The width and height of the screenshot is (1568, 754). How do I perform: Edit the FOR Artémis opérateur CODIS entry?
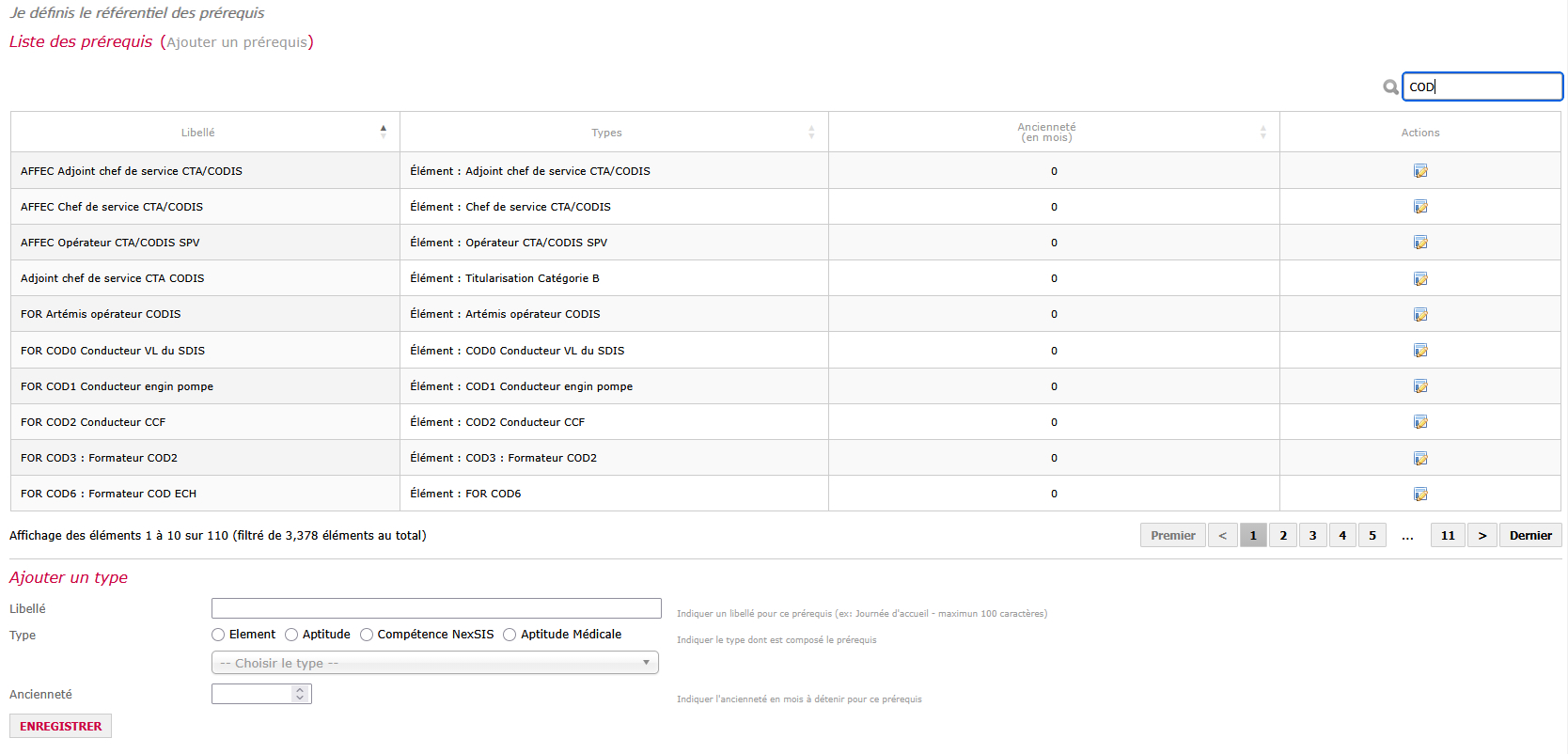coord(1420,314)
